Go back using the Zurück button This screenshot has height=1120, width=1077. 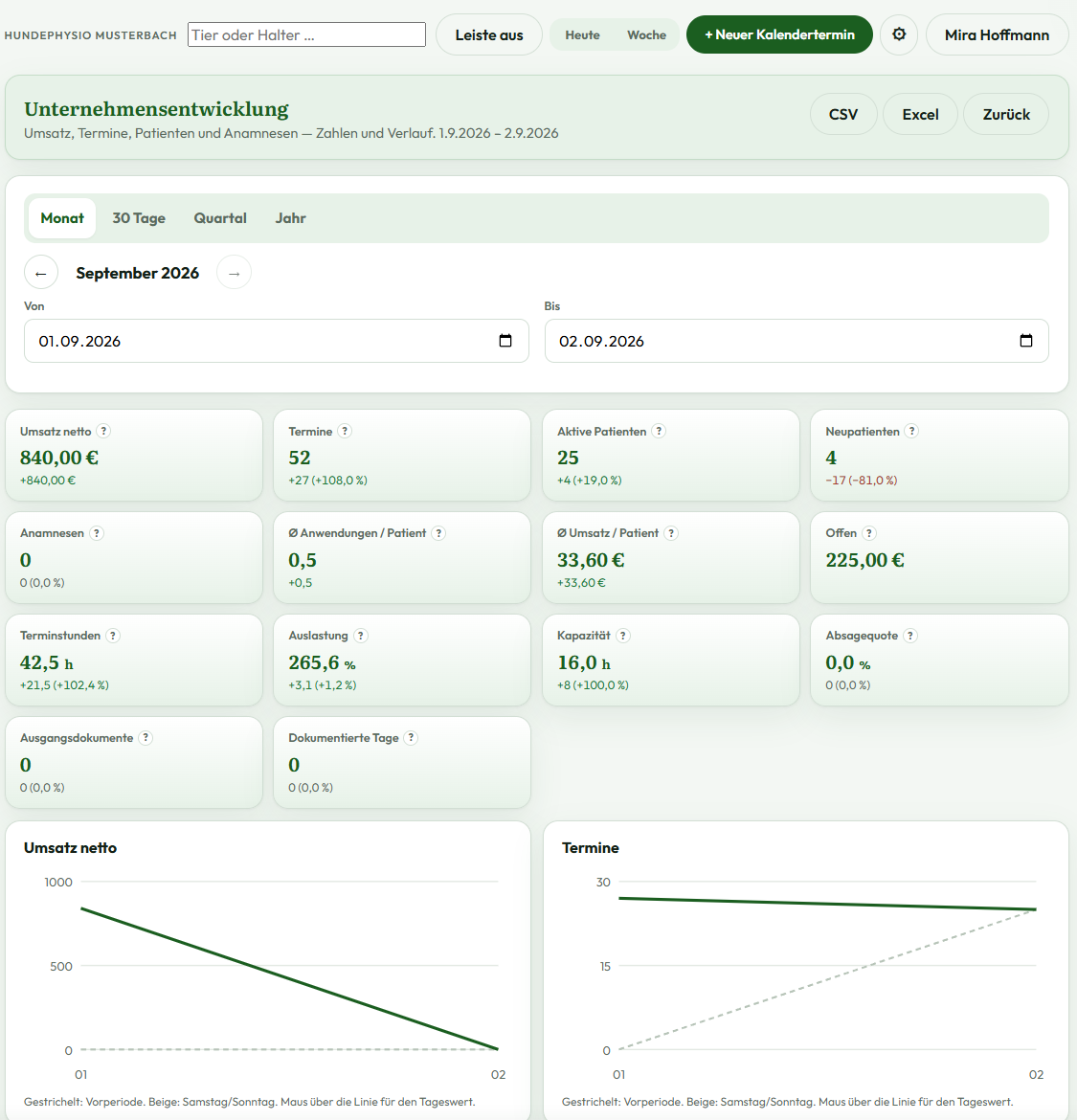tap(1006, 114)
